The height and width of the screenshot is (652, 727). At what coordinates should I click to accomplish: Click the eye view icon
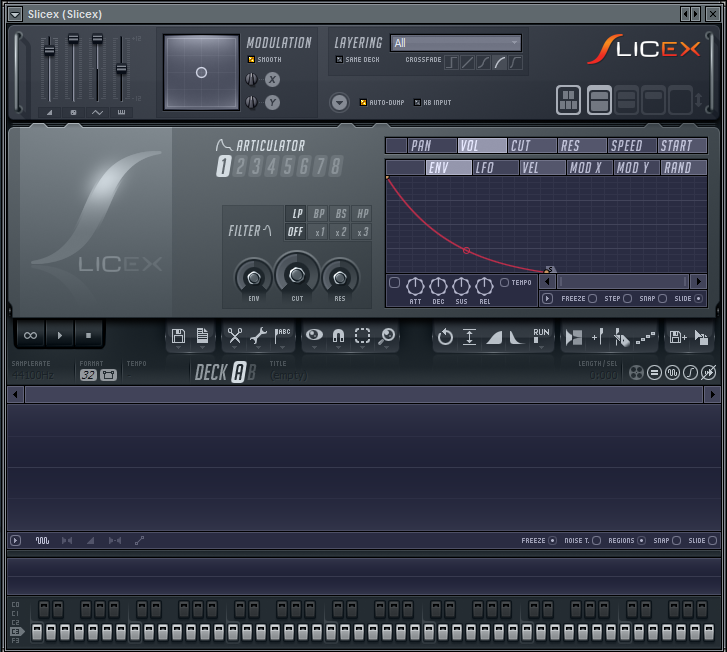pyautogui.click(x=314, y=337)
